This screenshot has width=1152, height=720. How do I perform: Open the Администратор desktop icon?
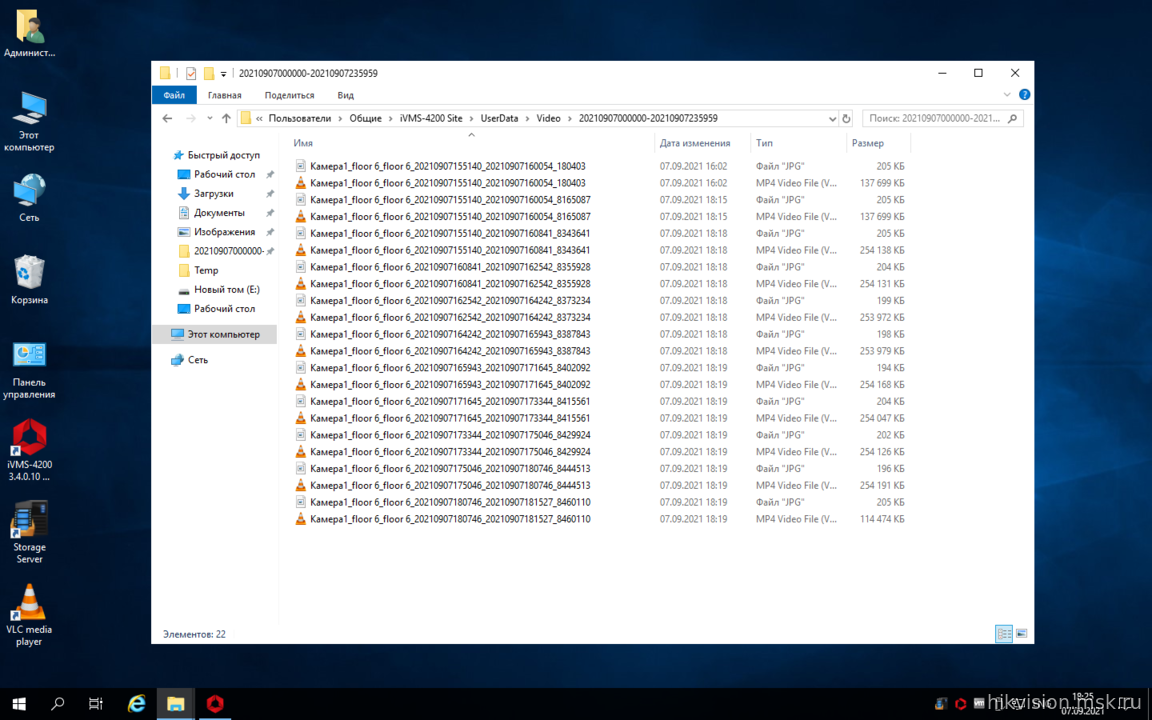click(29, 34)
